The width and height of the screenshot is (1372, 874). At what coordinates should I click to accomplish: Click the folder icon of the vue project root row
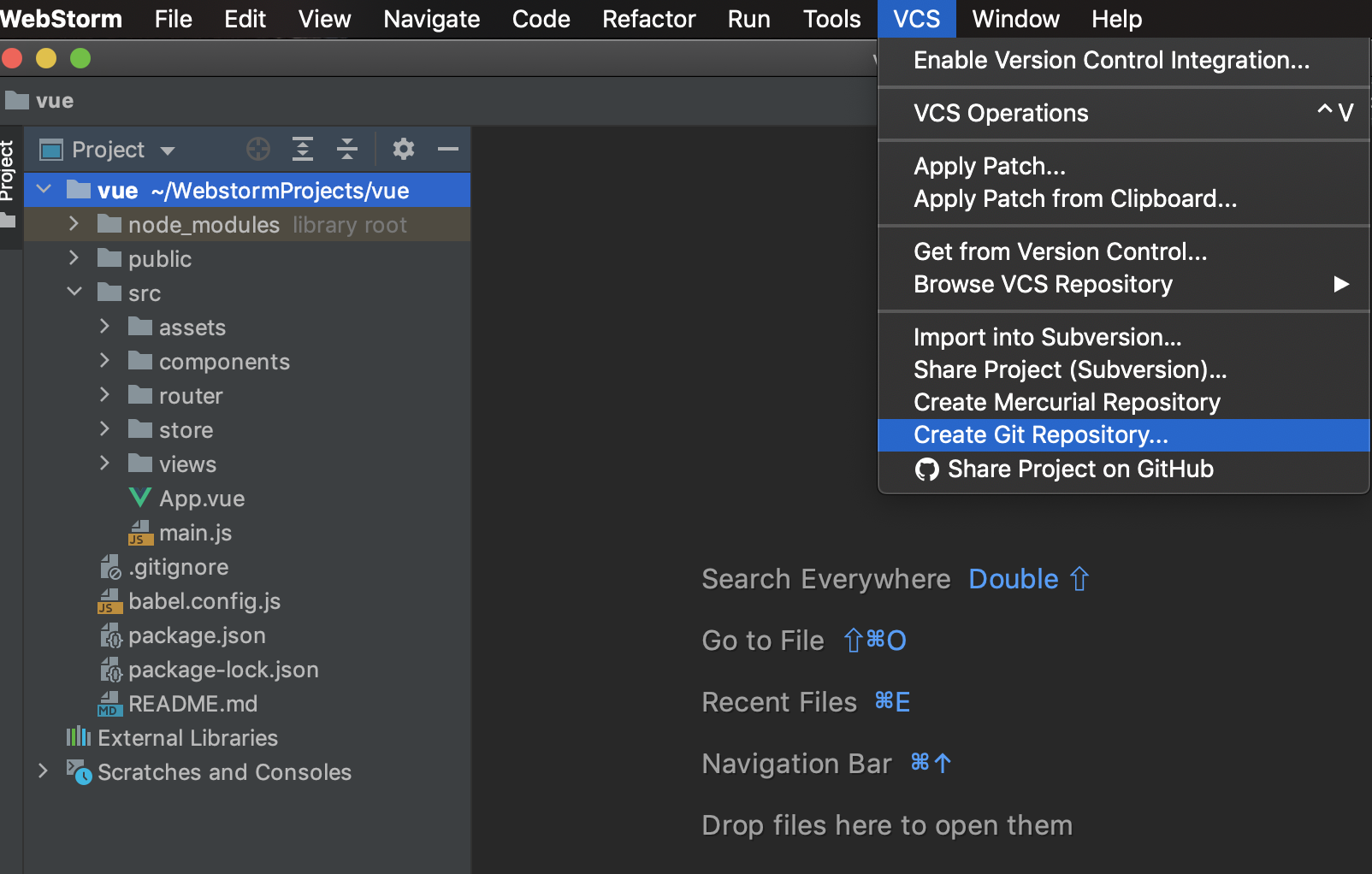pyautogui.click(x=79, y=190)
